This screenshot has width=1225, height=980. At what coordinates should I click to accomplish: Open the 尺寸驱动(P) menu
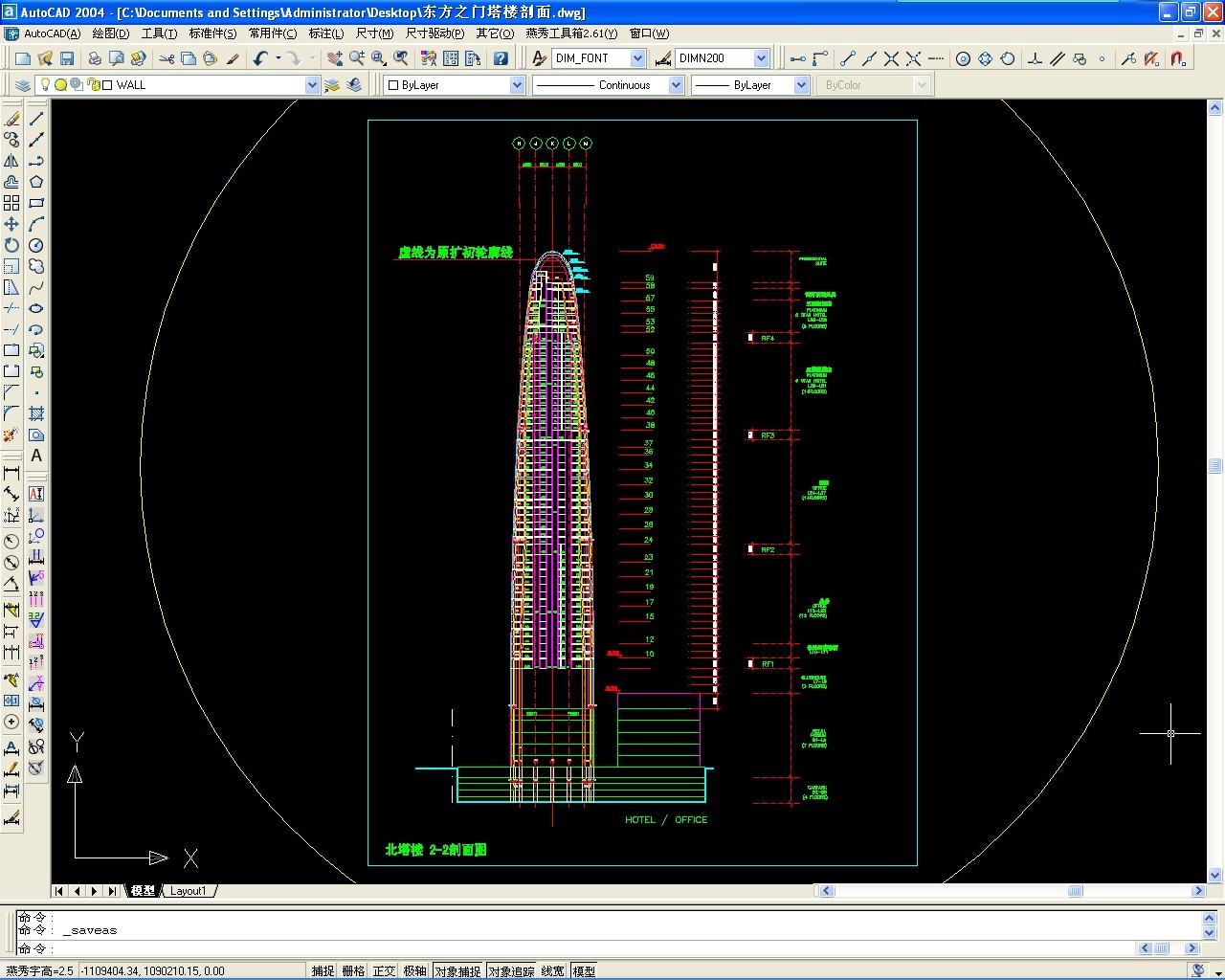tap(435, 33)
